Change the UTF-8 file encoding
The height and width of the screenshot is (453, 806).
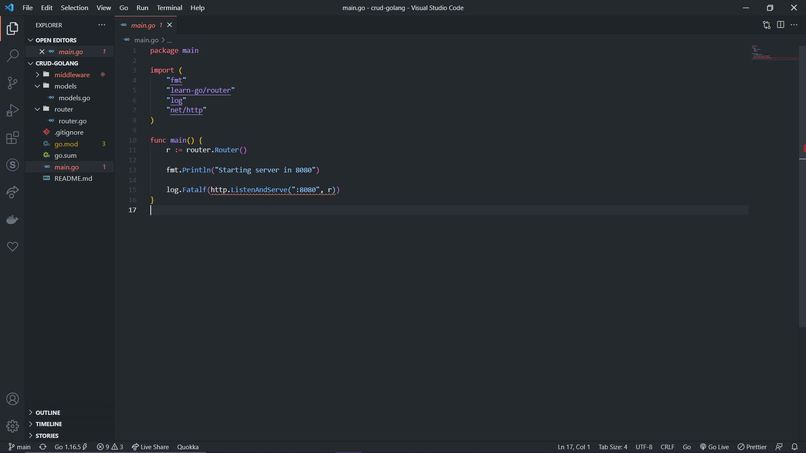[644, 447]
